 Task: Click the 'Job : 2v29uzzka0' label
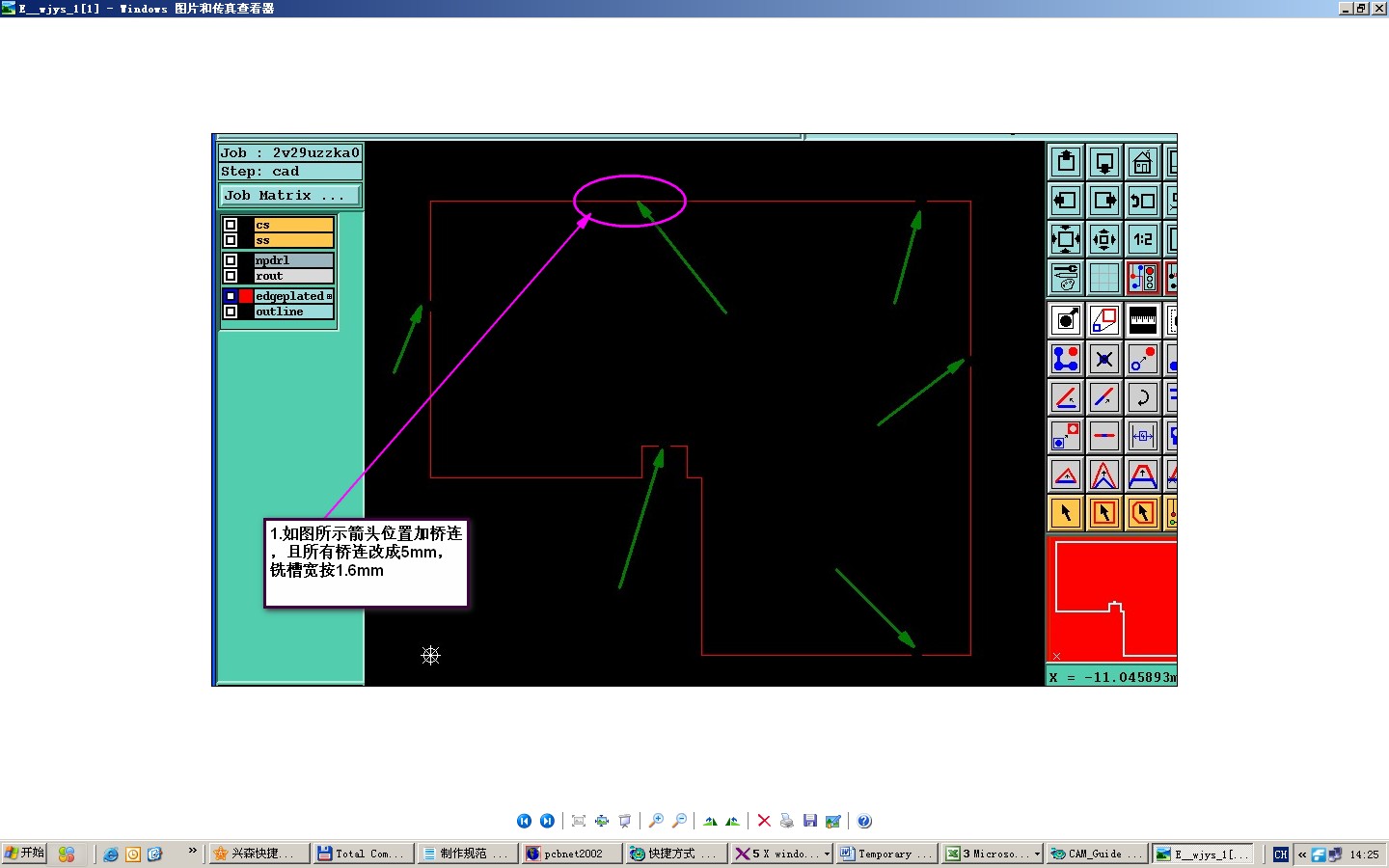pyautogui.click(x=290, y=152)
